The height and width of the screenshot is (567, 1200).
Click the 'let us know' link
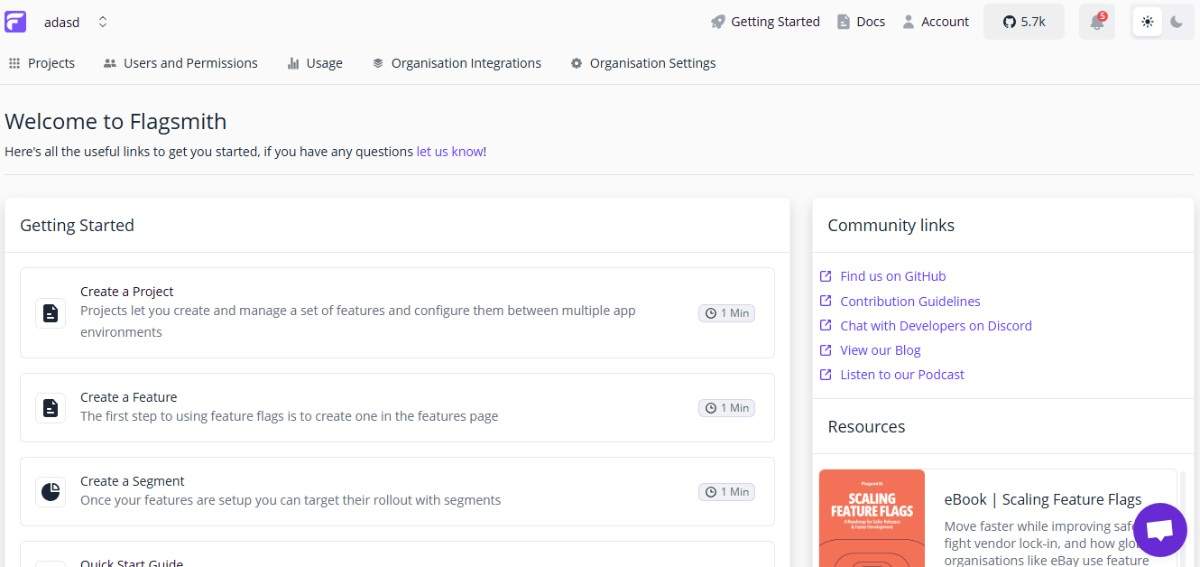click(450, 152)
